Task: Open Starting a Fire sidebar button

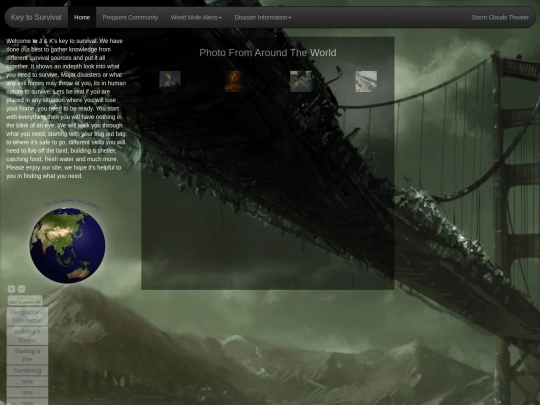Action: point(27,355)
